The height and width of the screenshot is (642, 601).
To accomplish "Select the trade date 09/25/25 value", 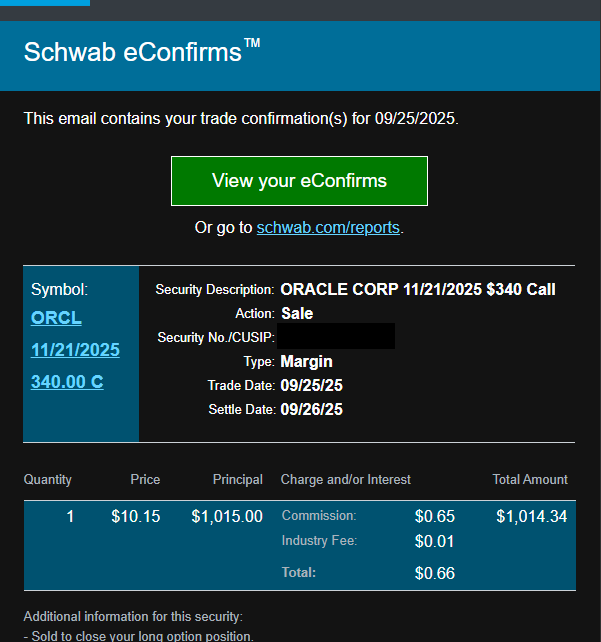I will click(x=312, y=385).
